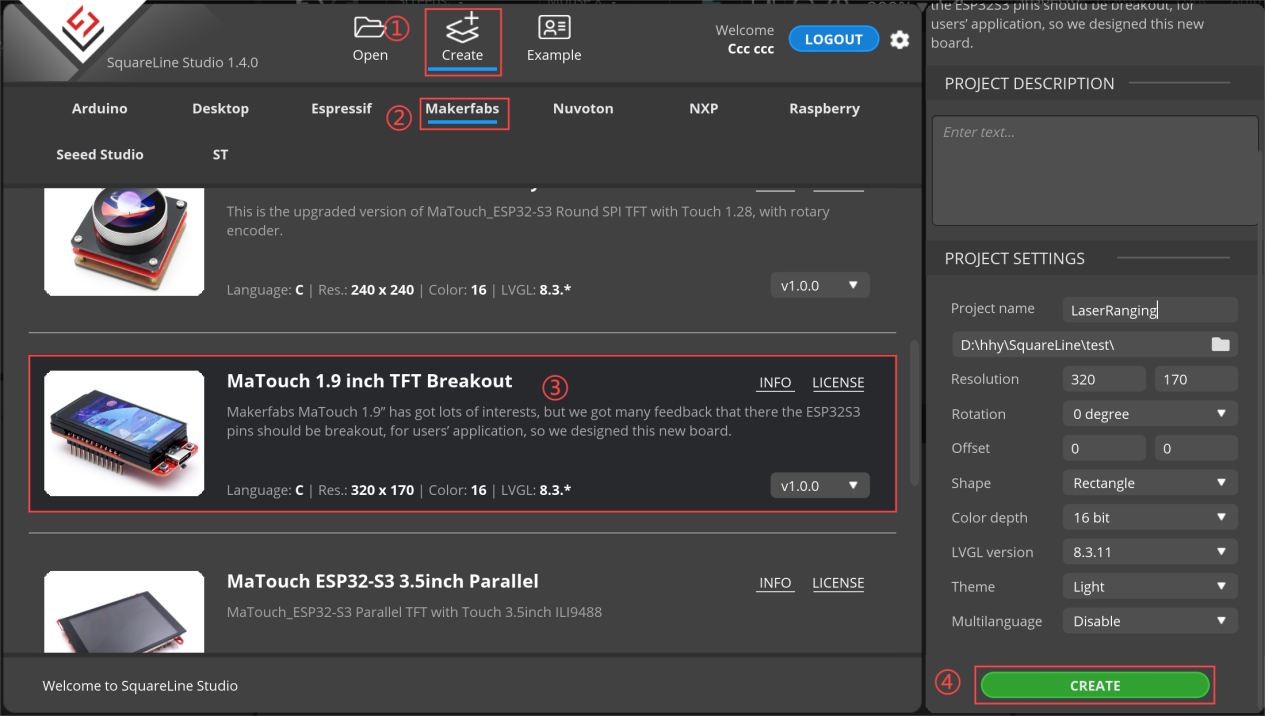Select the Nuvoton vendor tab
1265x716 pixels.
(583, 108)
